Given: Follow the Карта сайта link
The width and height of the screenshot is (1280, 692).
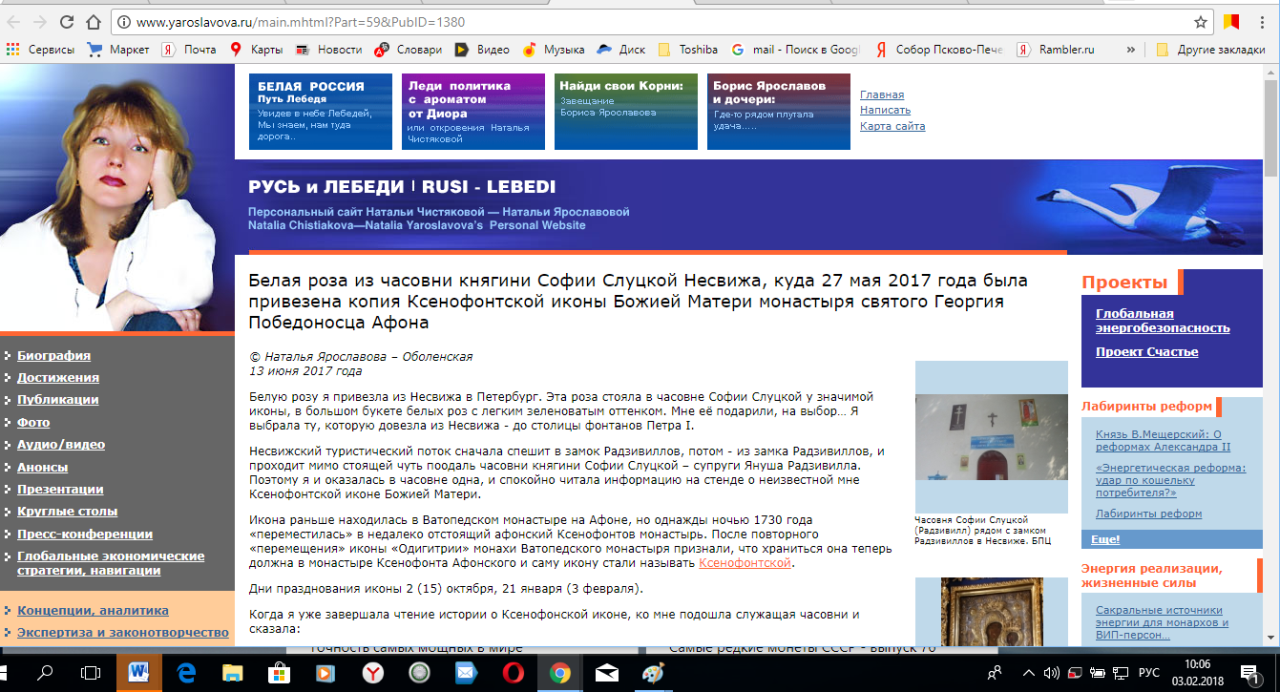Looking at the screenshot, I should pos(892,126).
